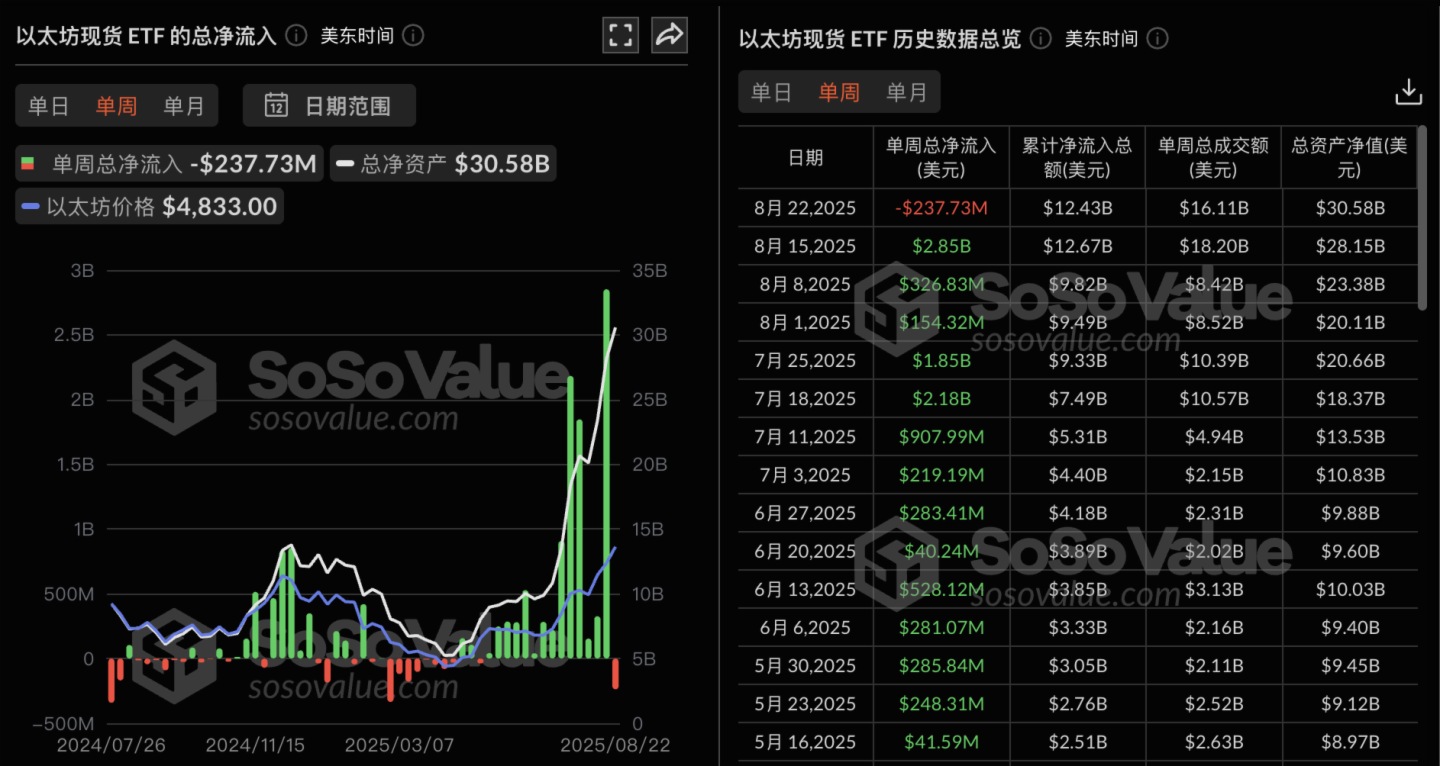Image resolution: width=1440 pixels, height=766 pixels.
Task: Open the 日期范围 date range picker
Action: [x=330, y=105]
